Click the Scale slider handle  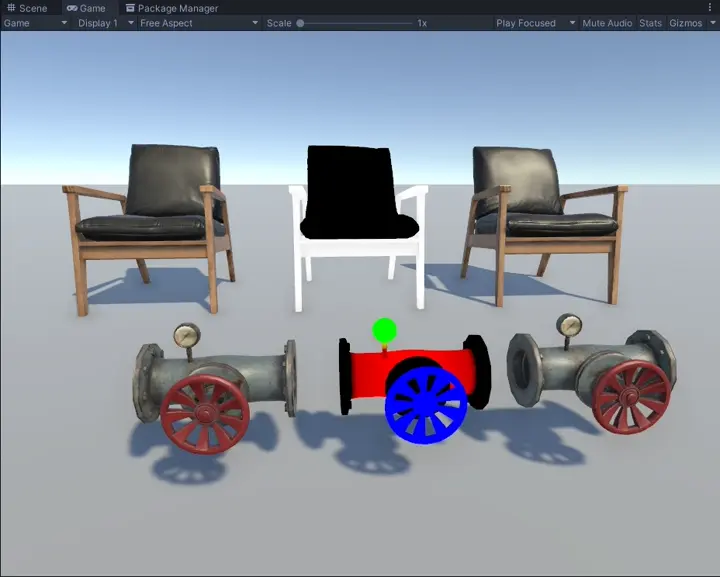pyautogui.click(x=300, y=23)
